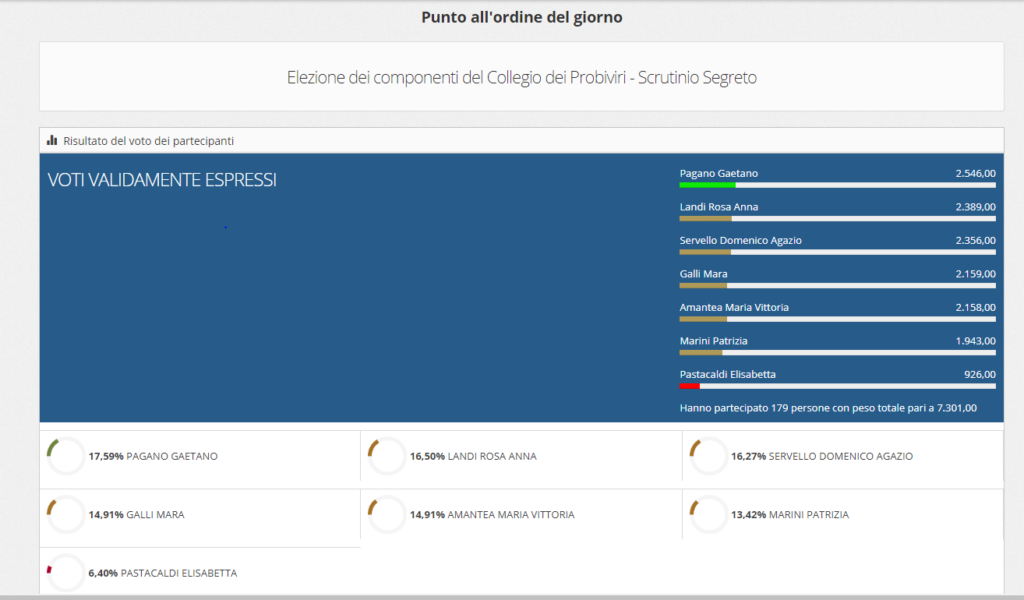The image size is (1024, 600).
Task: Select the 13,42% donut icon for Marini Patrizia
Action: point(708,515)
